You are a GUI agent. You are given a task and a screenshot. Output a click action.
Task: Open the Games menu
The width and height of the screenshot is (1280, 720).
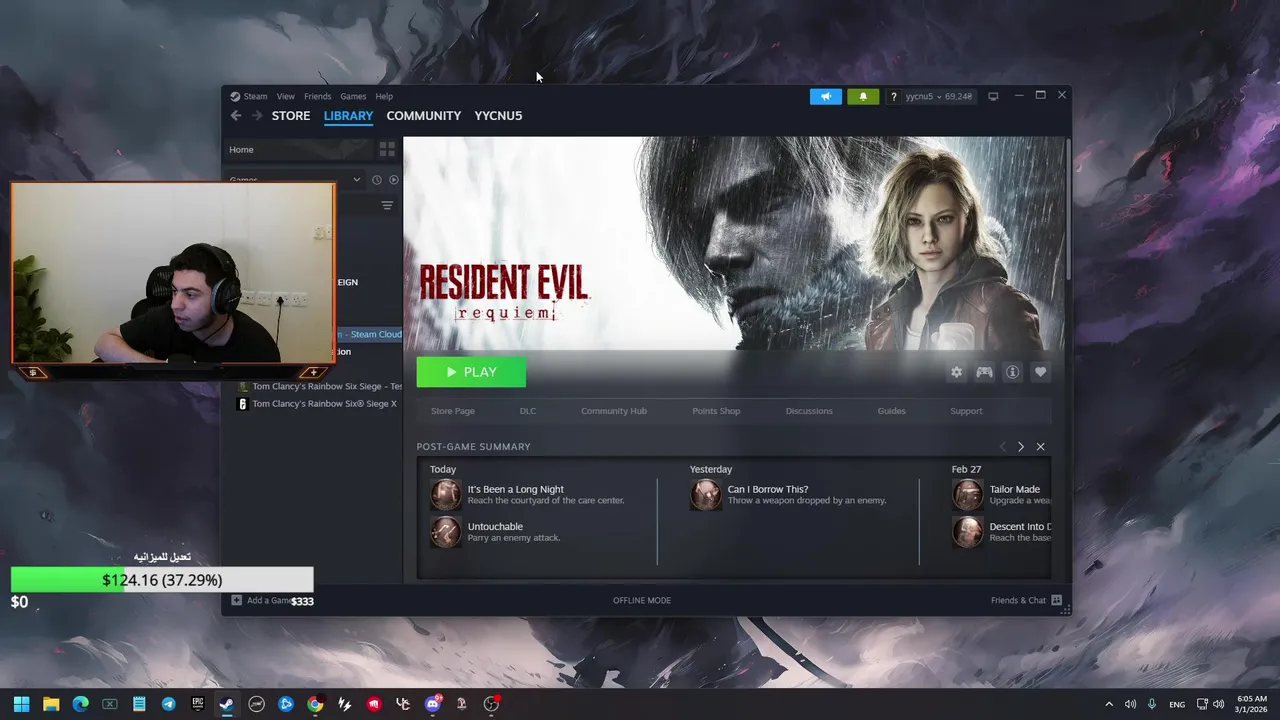point(353,97)
